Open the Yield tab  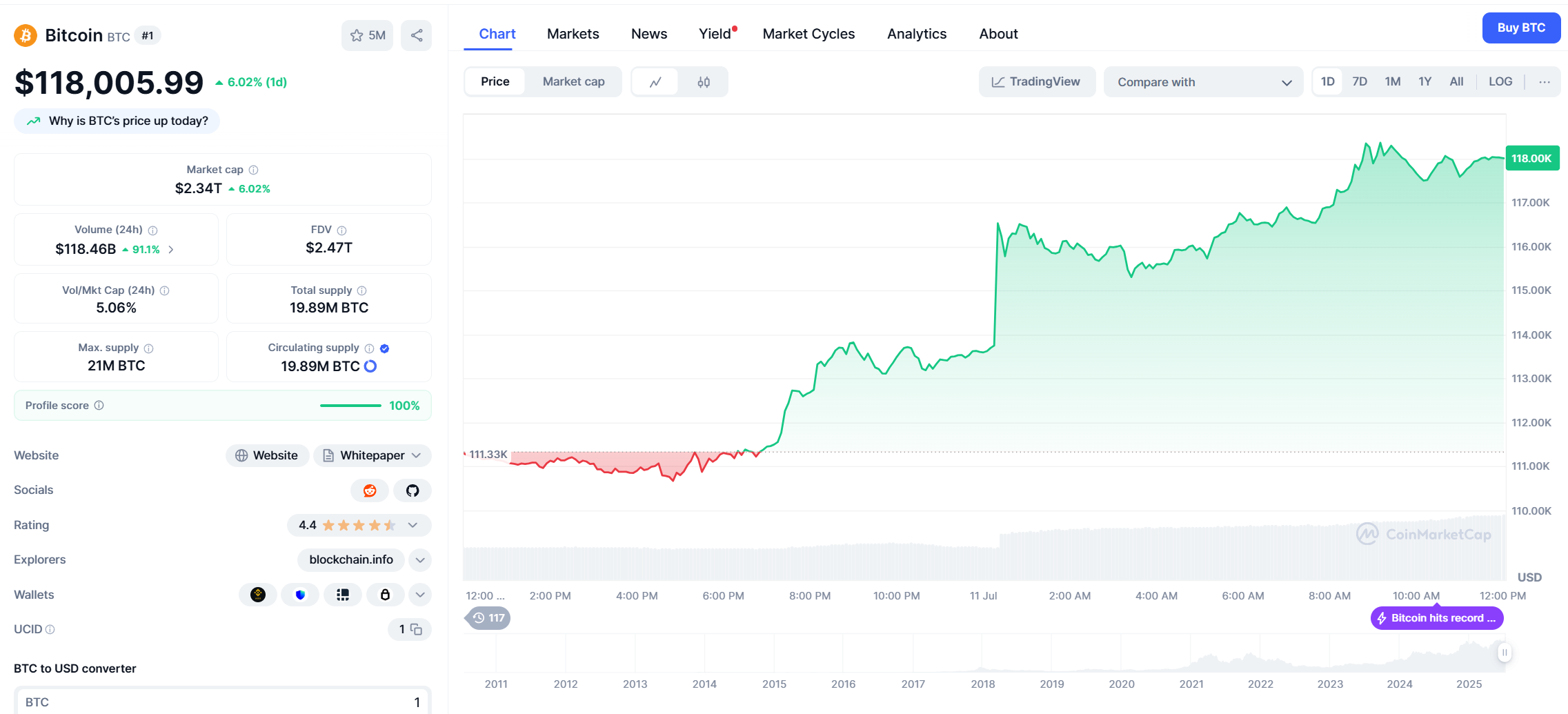(715, 34)
